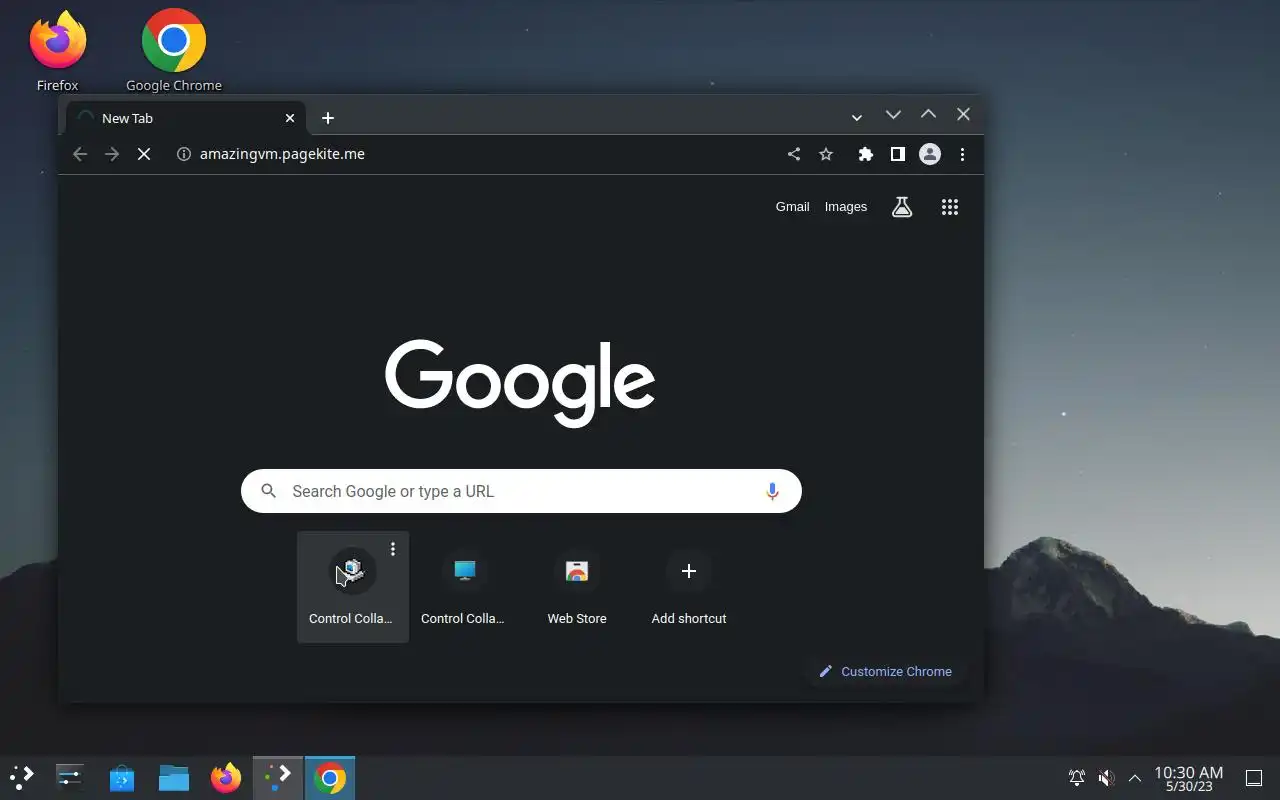The height and width of the screenshot is (800, 1280).
Task: Launch Discover software center from taskbar
Action: [x=122, y=777]
